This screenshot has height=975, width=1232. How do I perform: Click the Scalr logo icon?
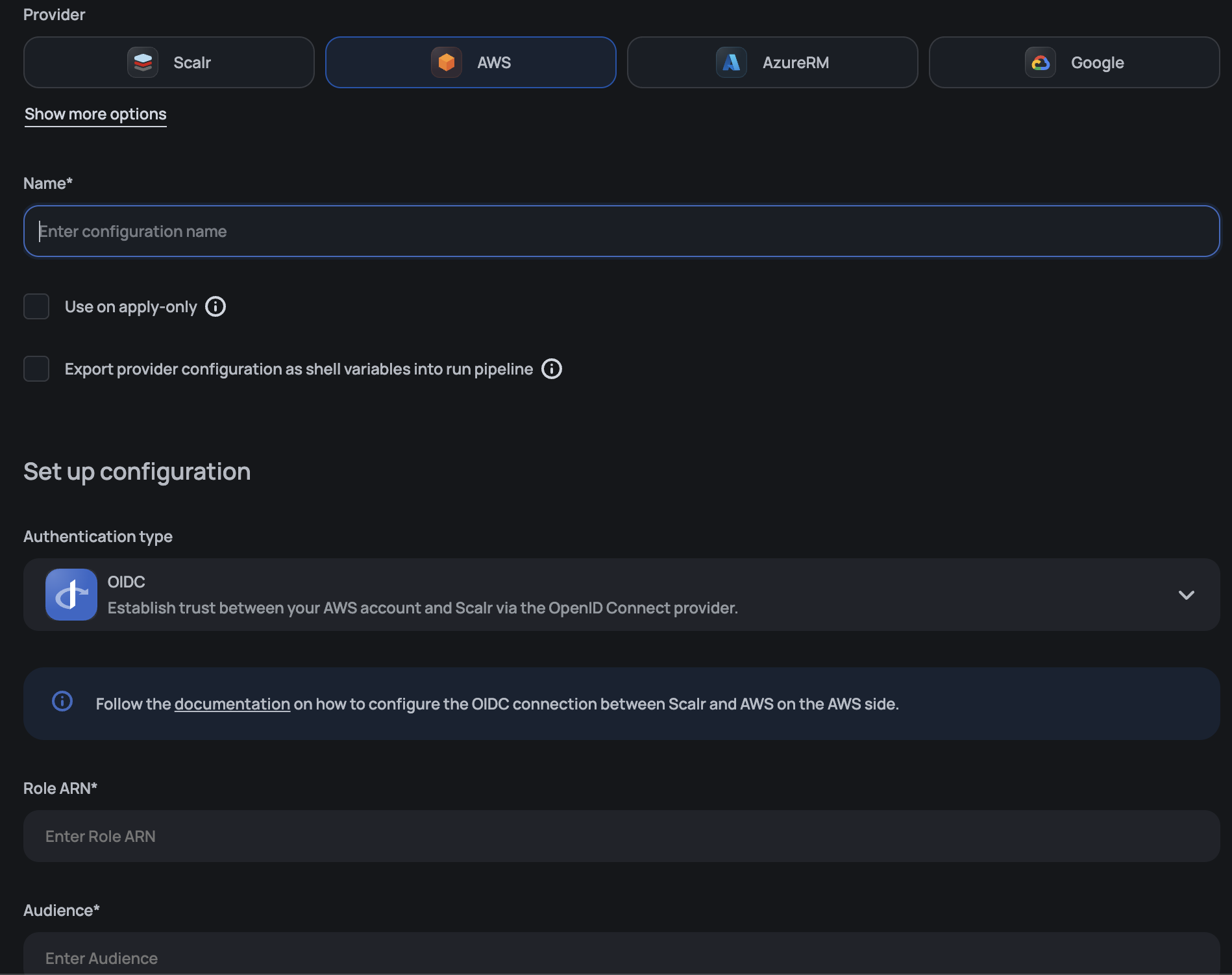[x=143, y=62]
